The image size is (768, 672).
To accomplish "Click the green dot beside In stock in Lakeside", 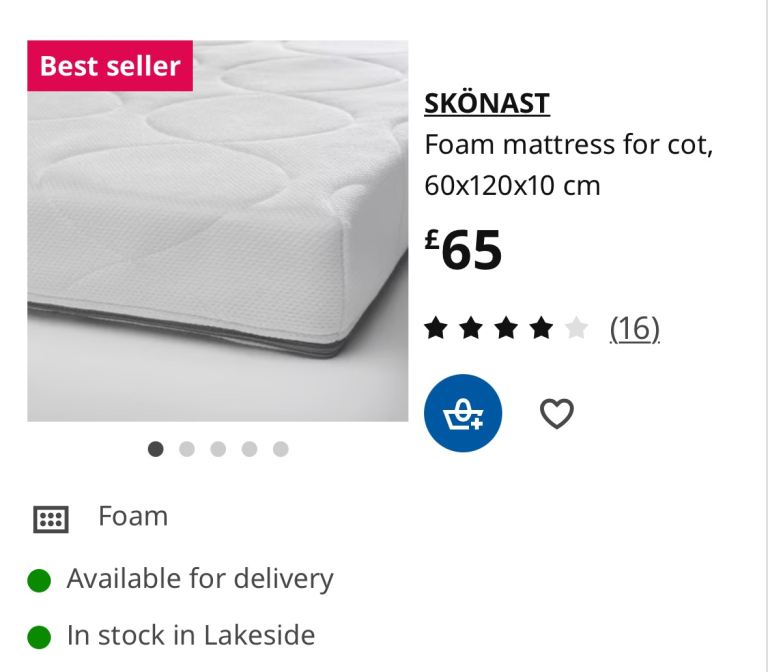I will pyautogui.click(x=39, y=636).
